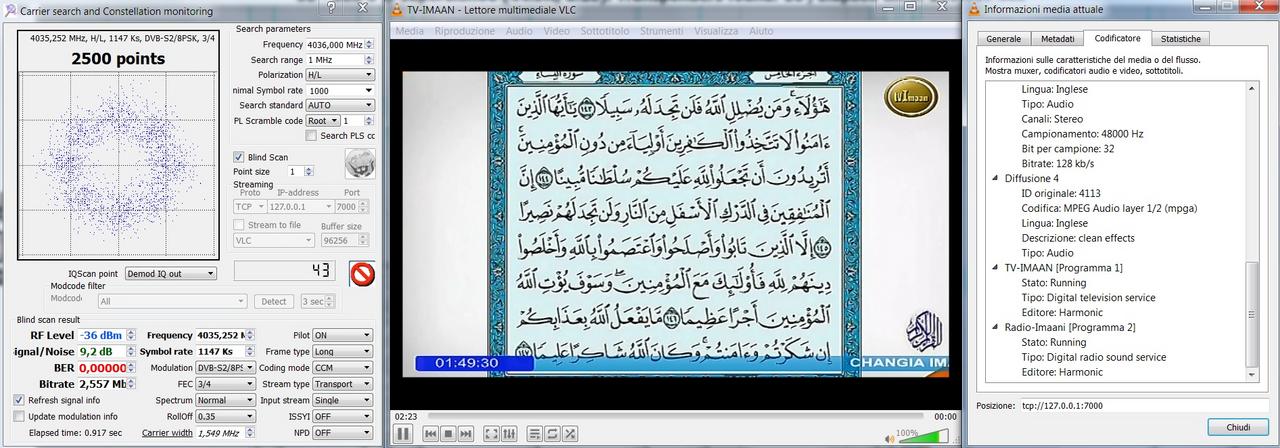
Task: Open VLC extended settings icon
Action: pyautogui.click(x=509, y=434)
